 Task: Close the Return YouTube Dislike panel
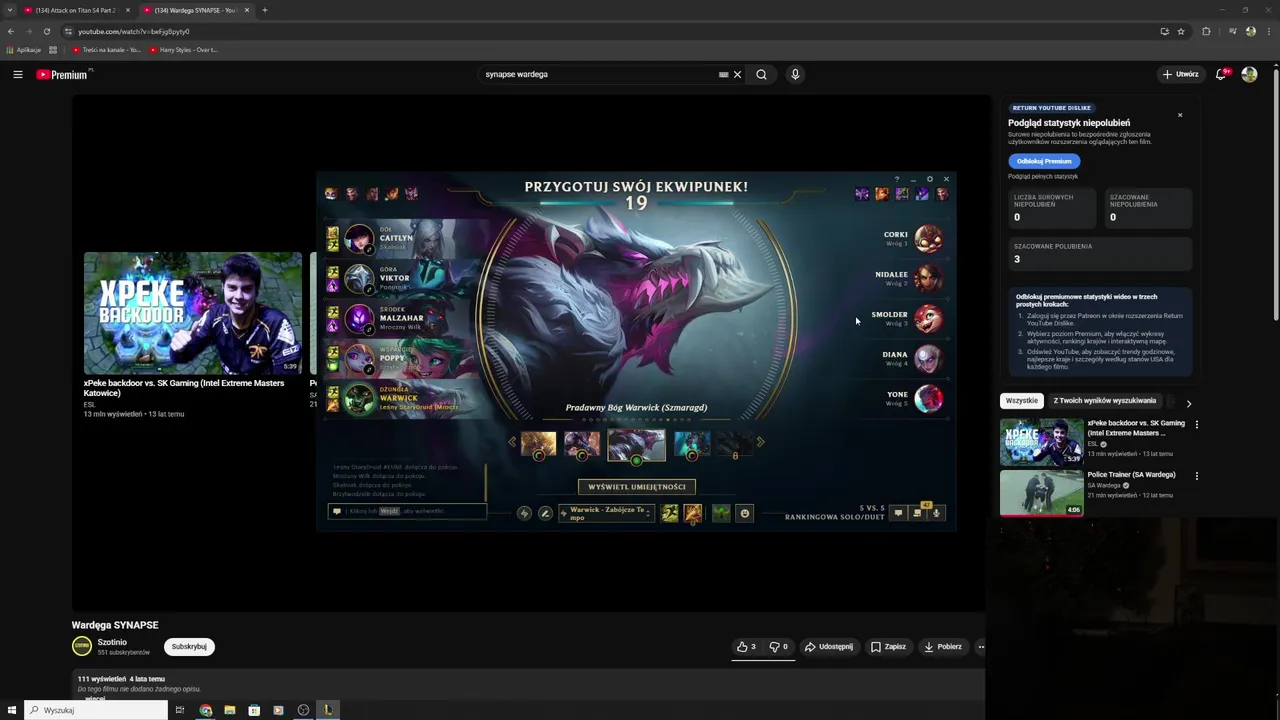pyautogui.click(x=1180, y=115)
